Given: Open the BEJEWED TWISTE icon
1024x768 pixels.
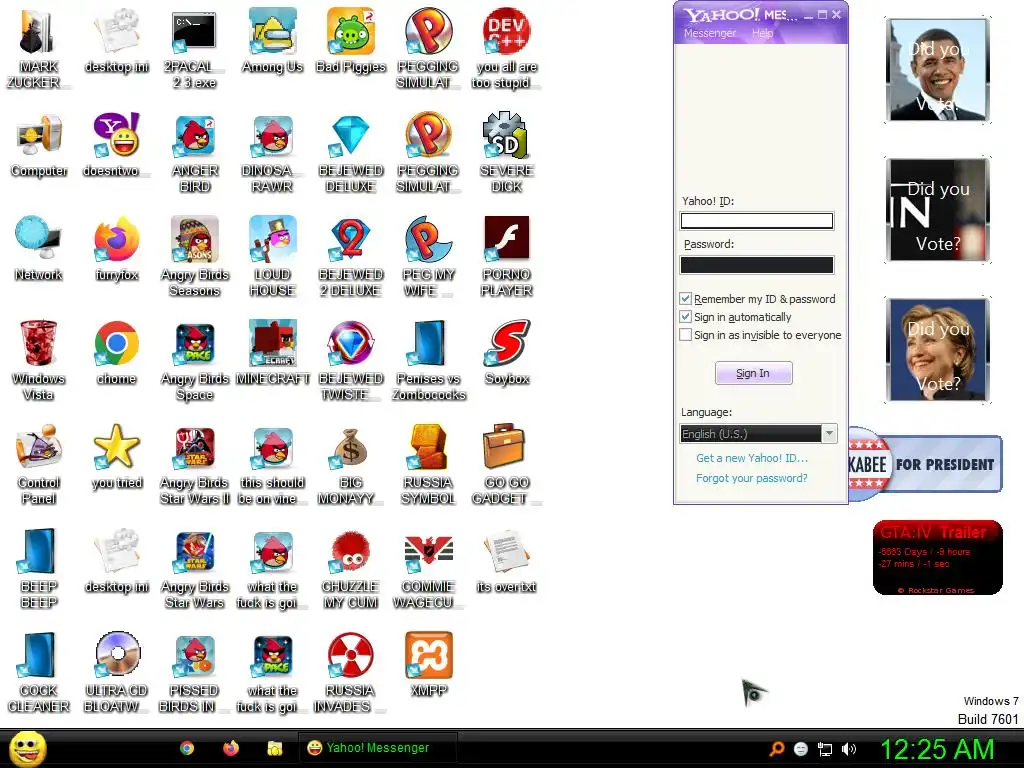Looking at the screenshot, I should (351, 360).
